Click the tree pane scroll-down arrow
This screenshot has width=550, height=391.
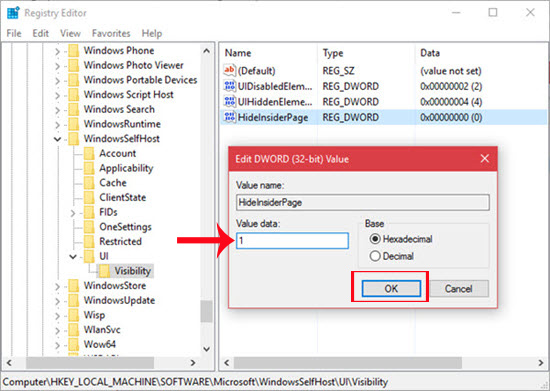(207, 349)
